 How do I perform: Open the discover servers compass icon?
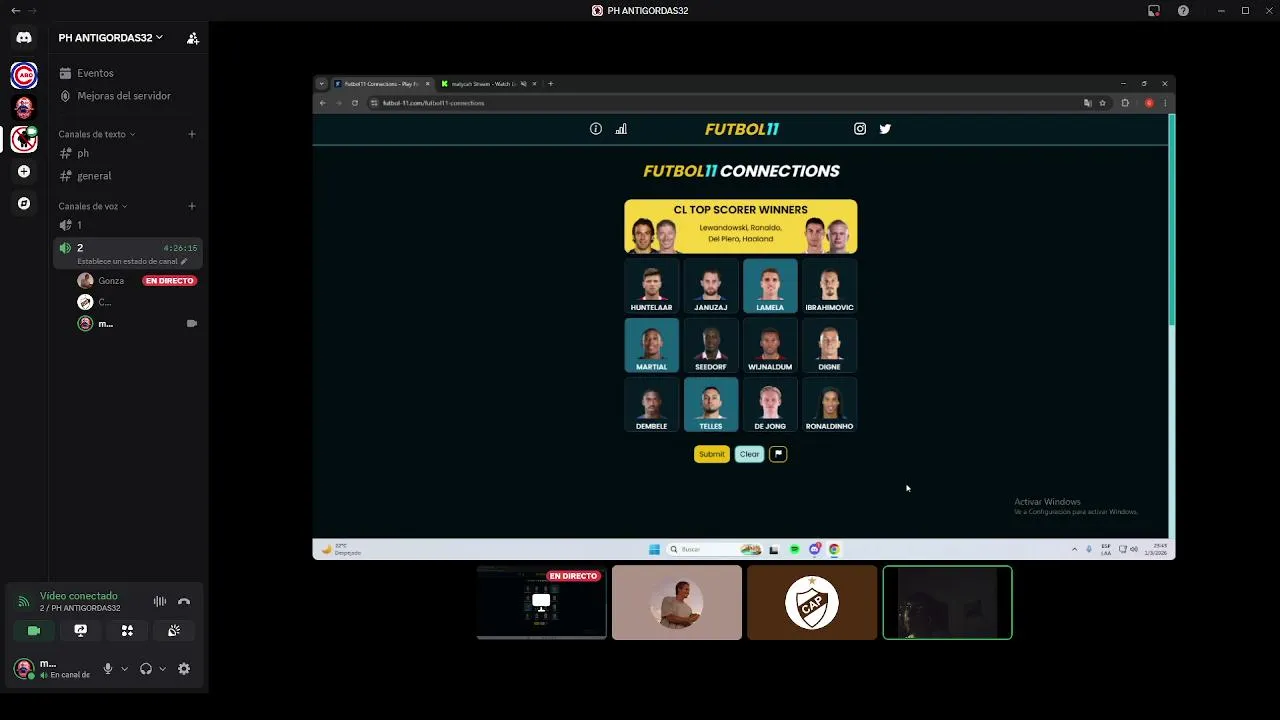[x=24, y=203]
